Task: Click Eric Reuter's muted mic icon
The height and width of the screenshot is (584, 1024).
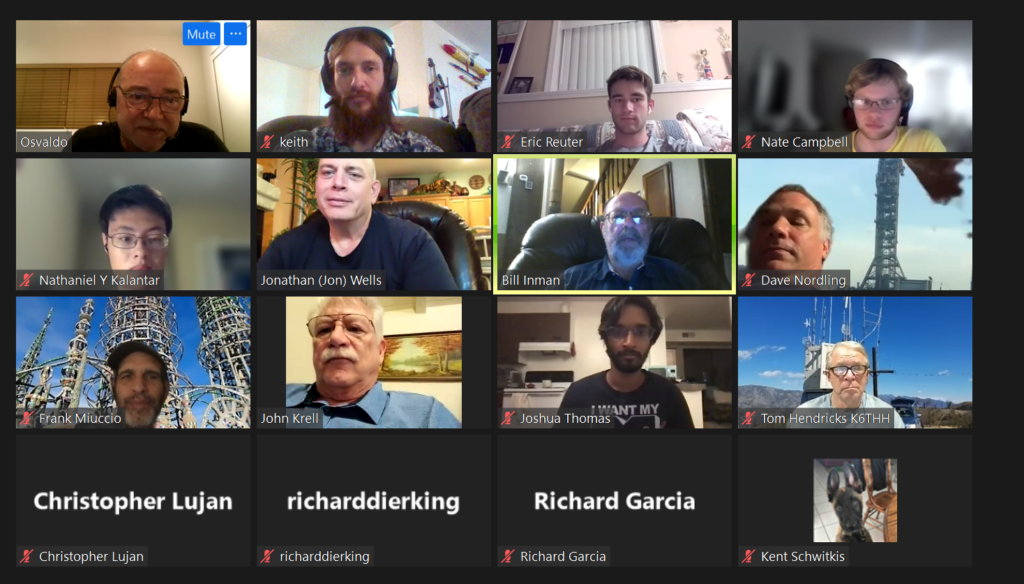Action: point(508,142)
